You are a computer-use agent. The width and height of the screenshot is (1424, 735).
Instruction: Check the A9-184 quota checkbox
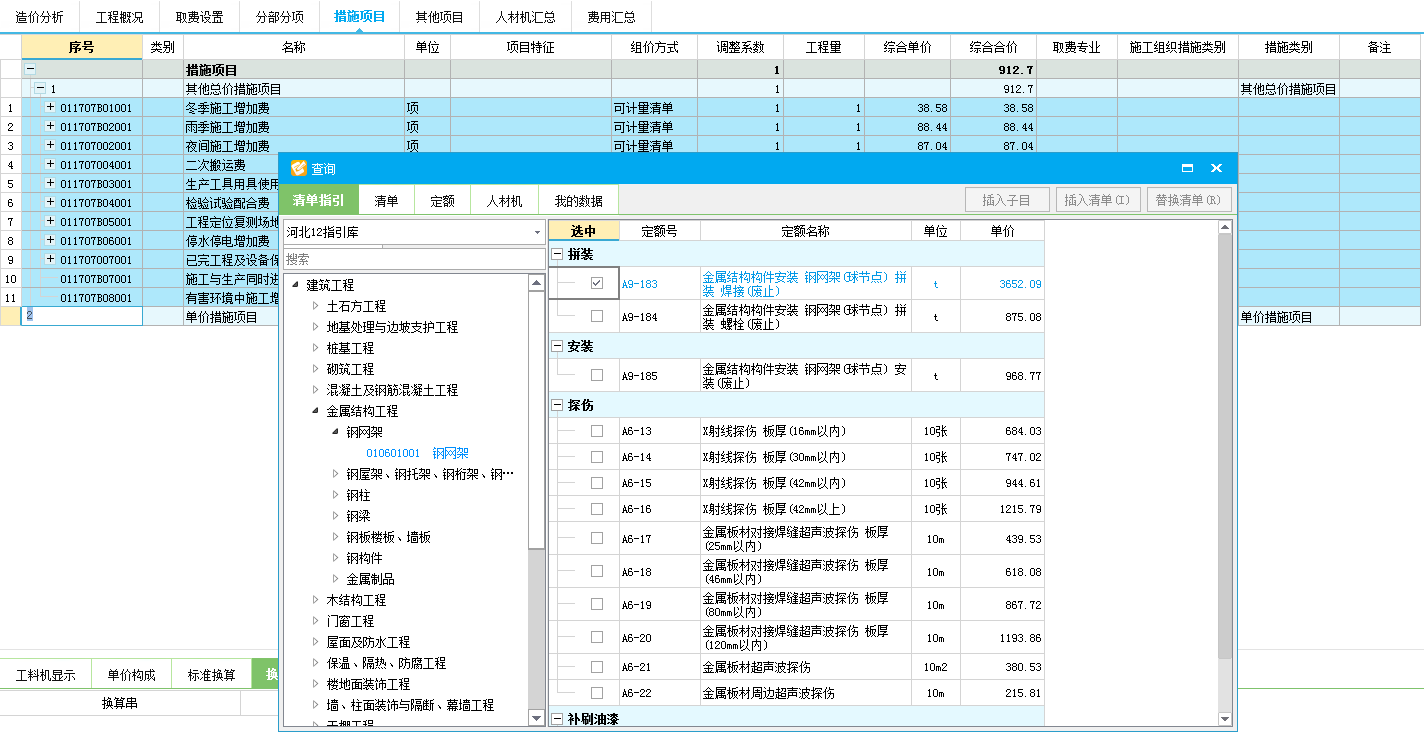597,316
